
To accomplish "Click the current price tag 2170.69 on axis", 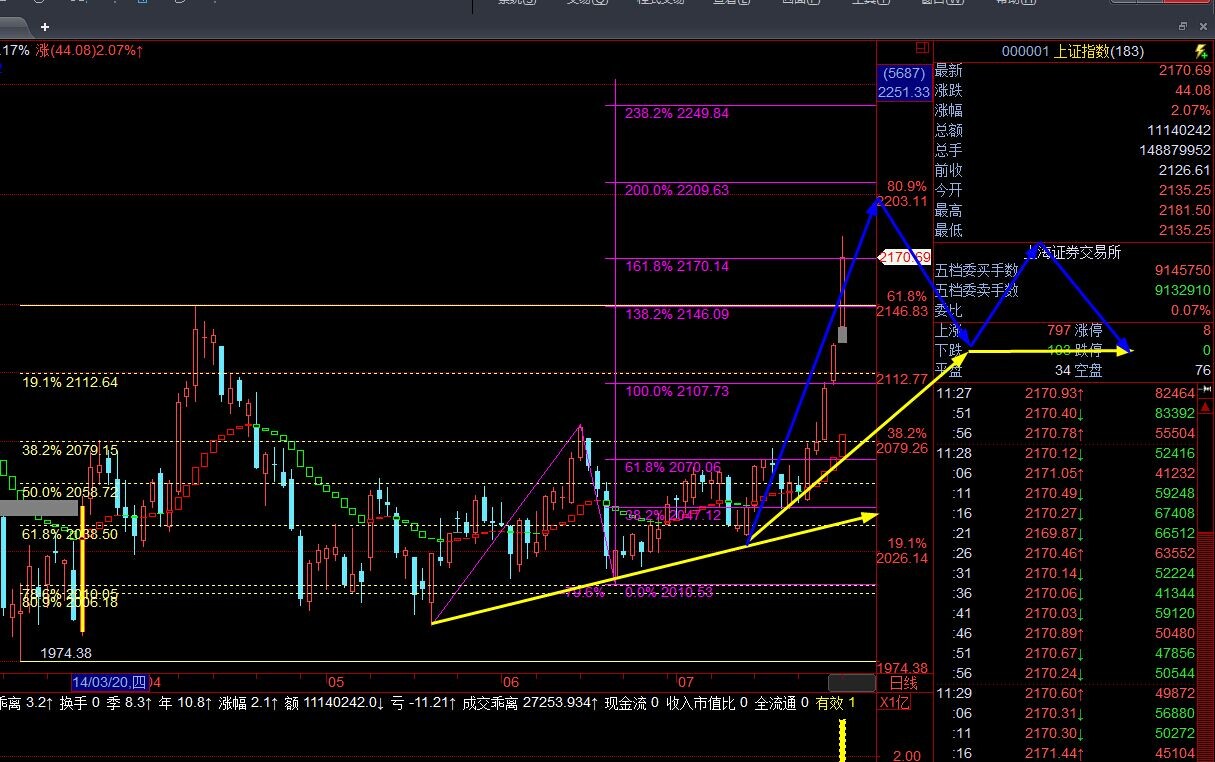I will tap(904, 257).
